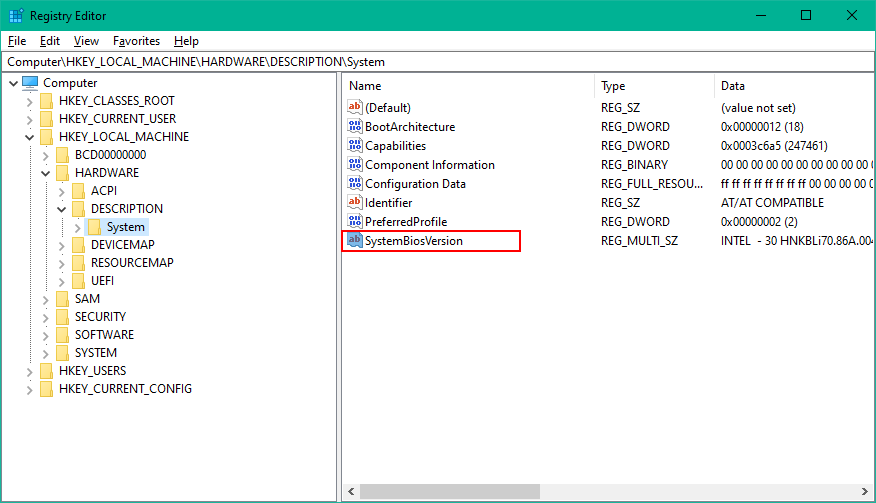Select the SOFTWARE key in the tree
This screenshot has height=503, width=876.
coord(104,335)
